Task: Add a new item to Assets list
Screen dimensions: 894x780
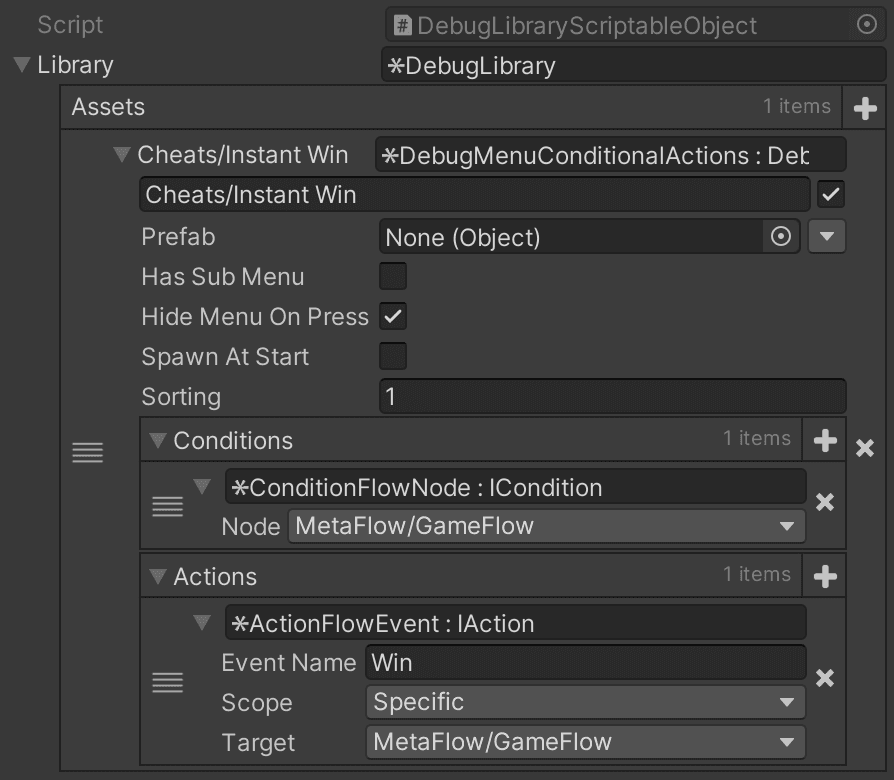Action: [x=865, y=108]
